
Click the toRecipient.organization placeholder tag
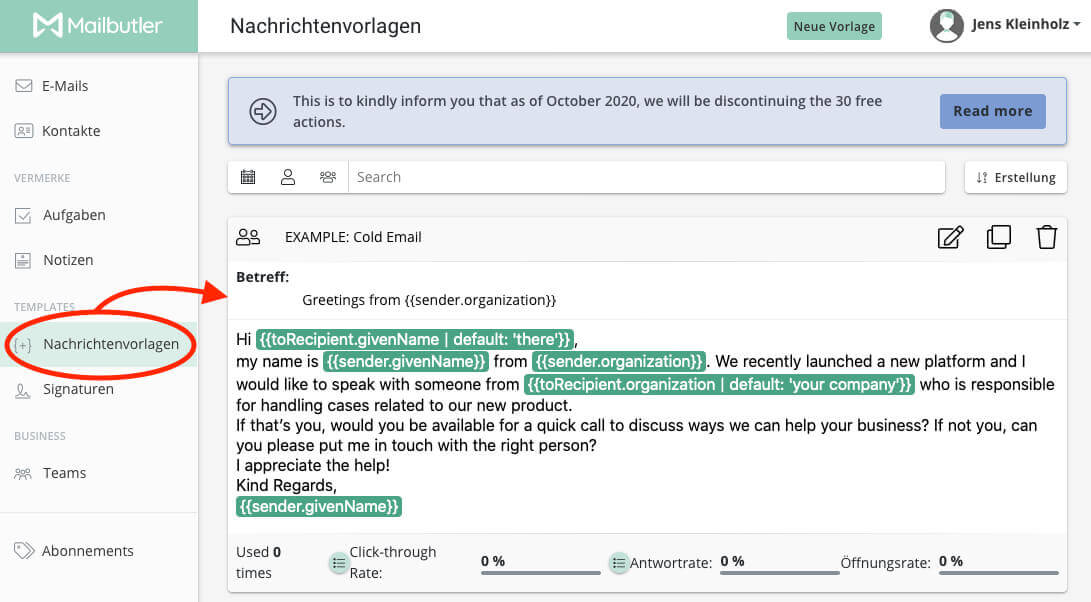(x=719, y=384)
